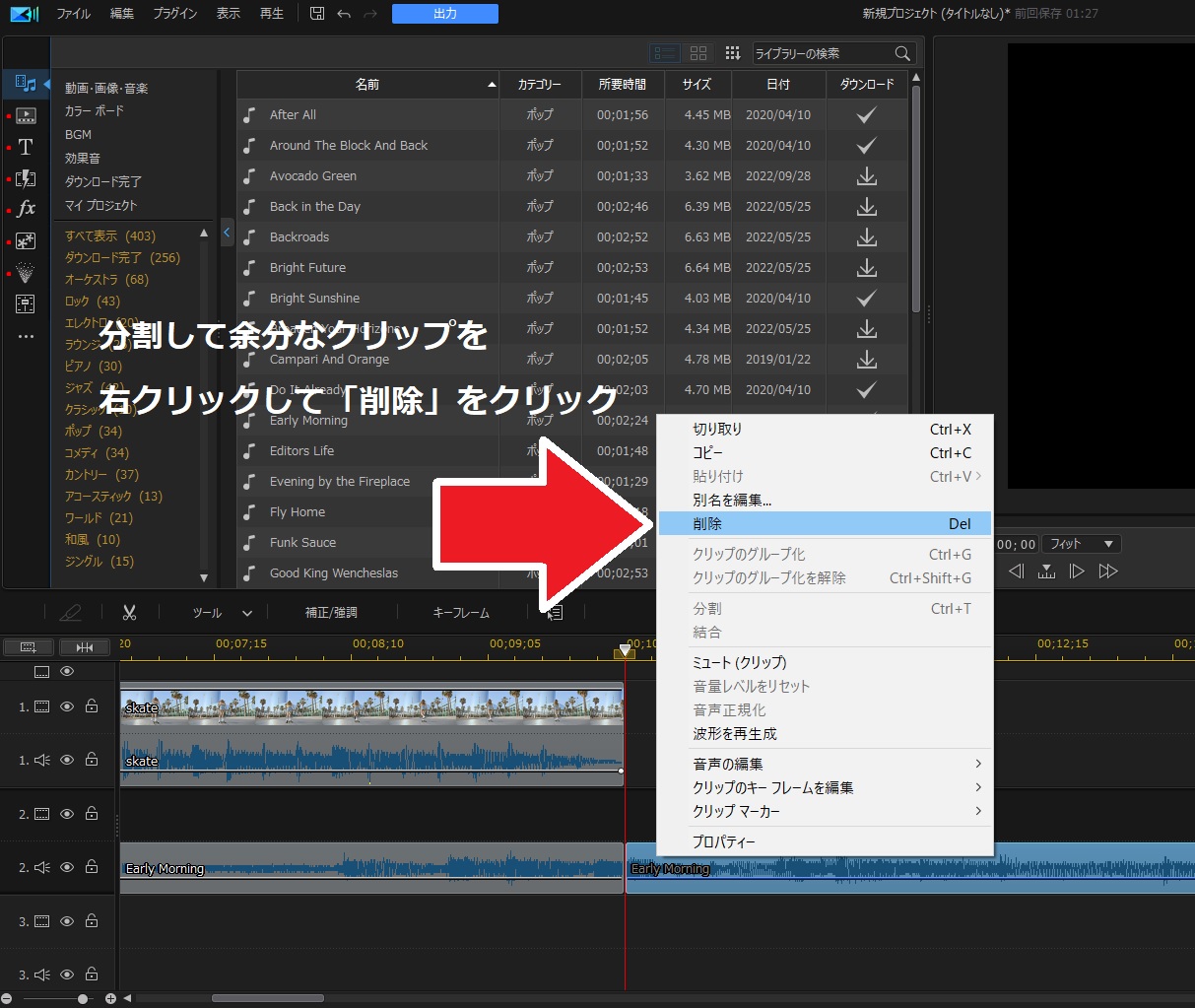Click the キーフレーム button
Viewport: 1195px width, 1008px height.
(461, 613)
